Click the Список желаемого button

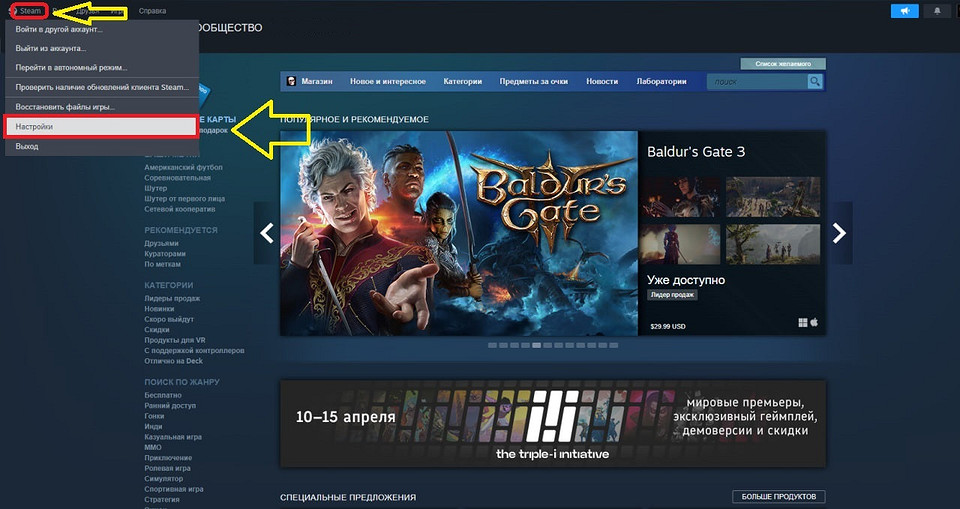783,63
